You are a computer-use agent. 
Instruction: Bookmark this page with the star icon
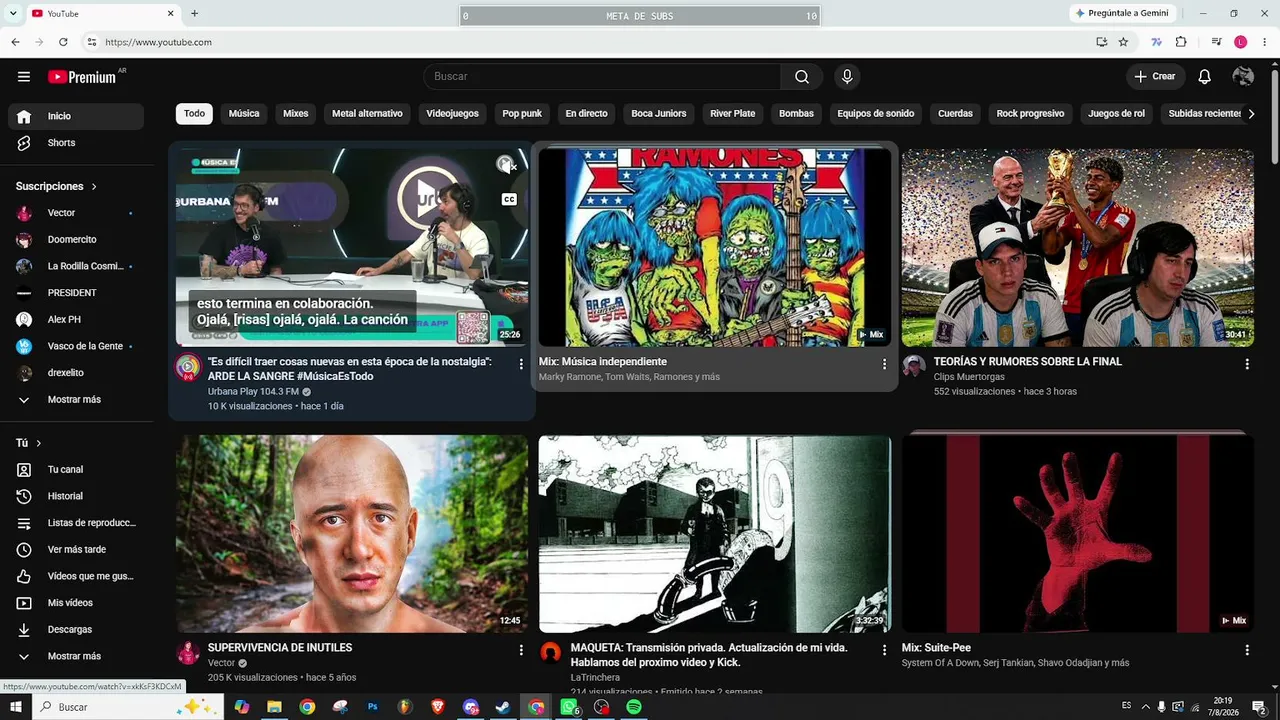pyautogui.click(x=1123, y=42)
